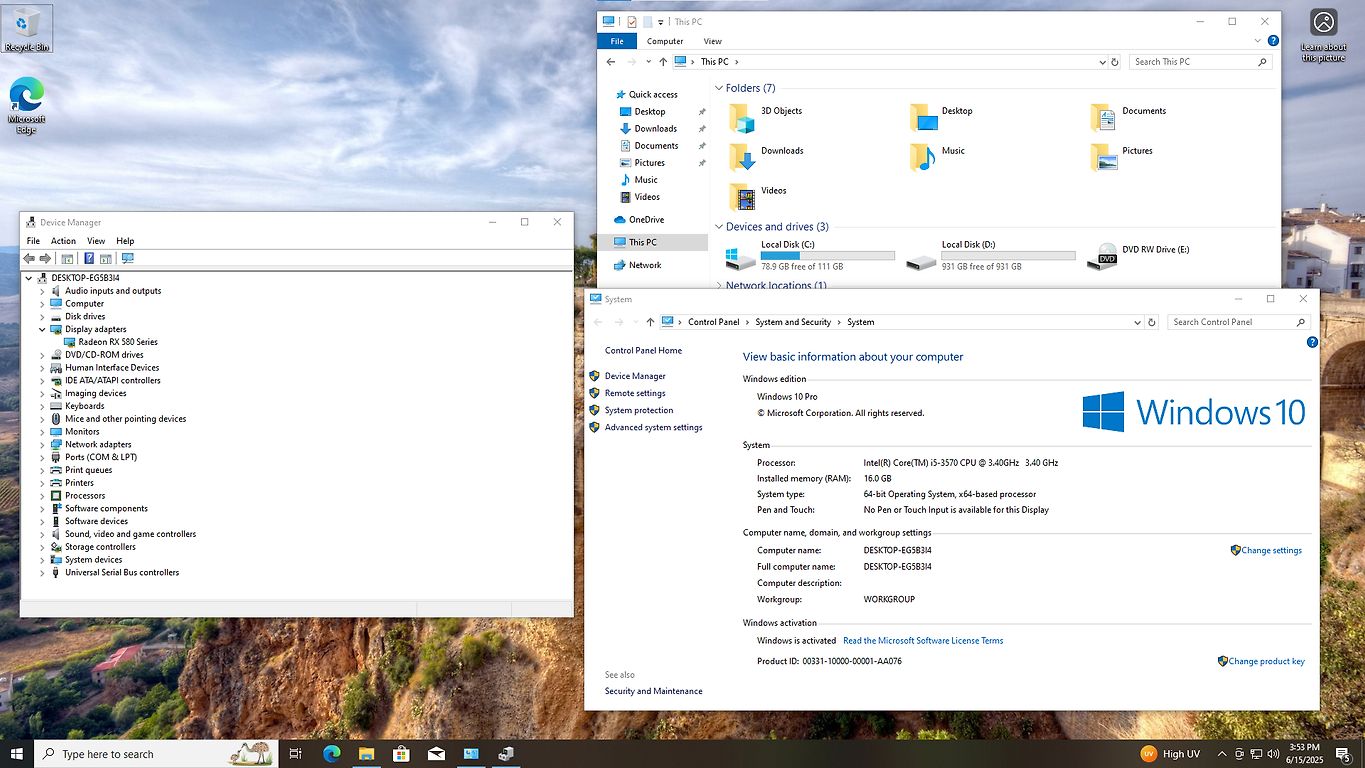
Task: Select Local Disk (C:) usage bar
Action: pyautogui.click(x=828, y=256)
